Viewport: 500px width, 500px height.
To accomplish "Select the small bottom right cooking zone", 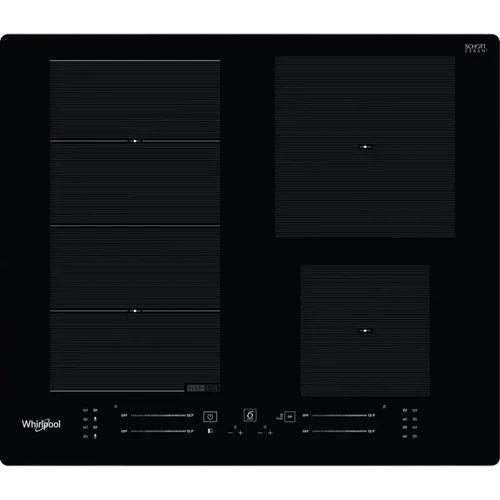I will (365, 331).
